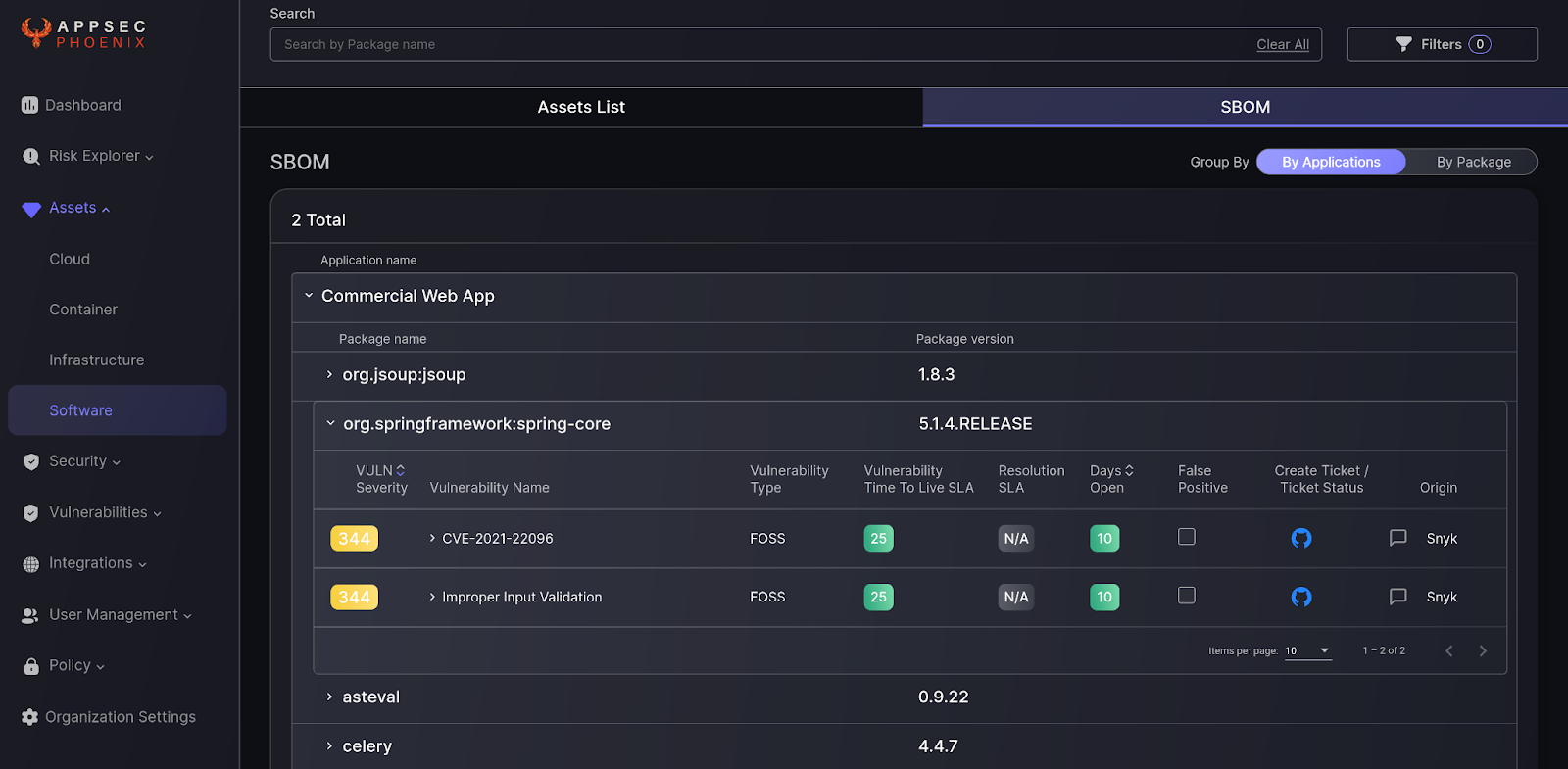Screen dimensions: 1568x769
Task: Click GitHub ticket icon for Improper Input Validation
Action: (1300, 597)
